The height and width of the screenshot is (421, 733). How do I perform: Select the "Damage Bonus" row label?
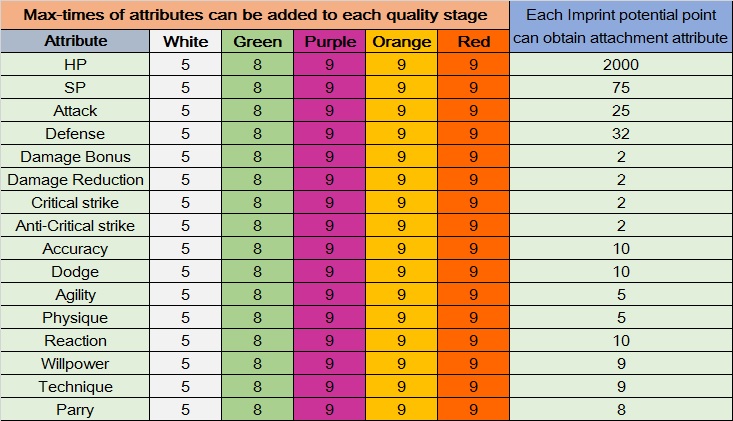coord(75,157)
